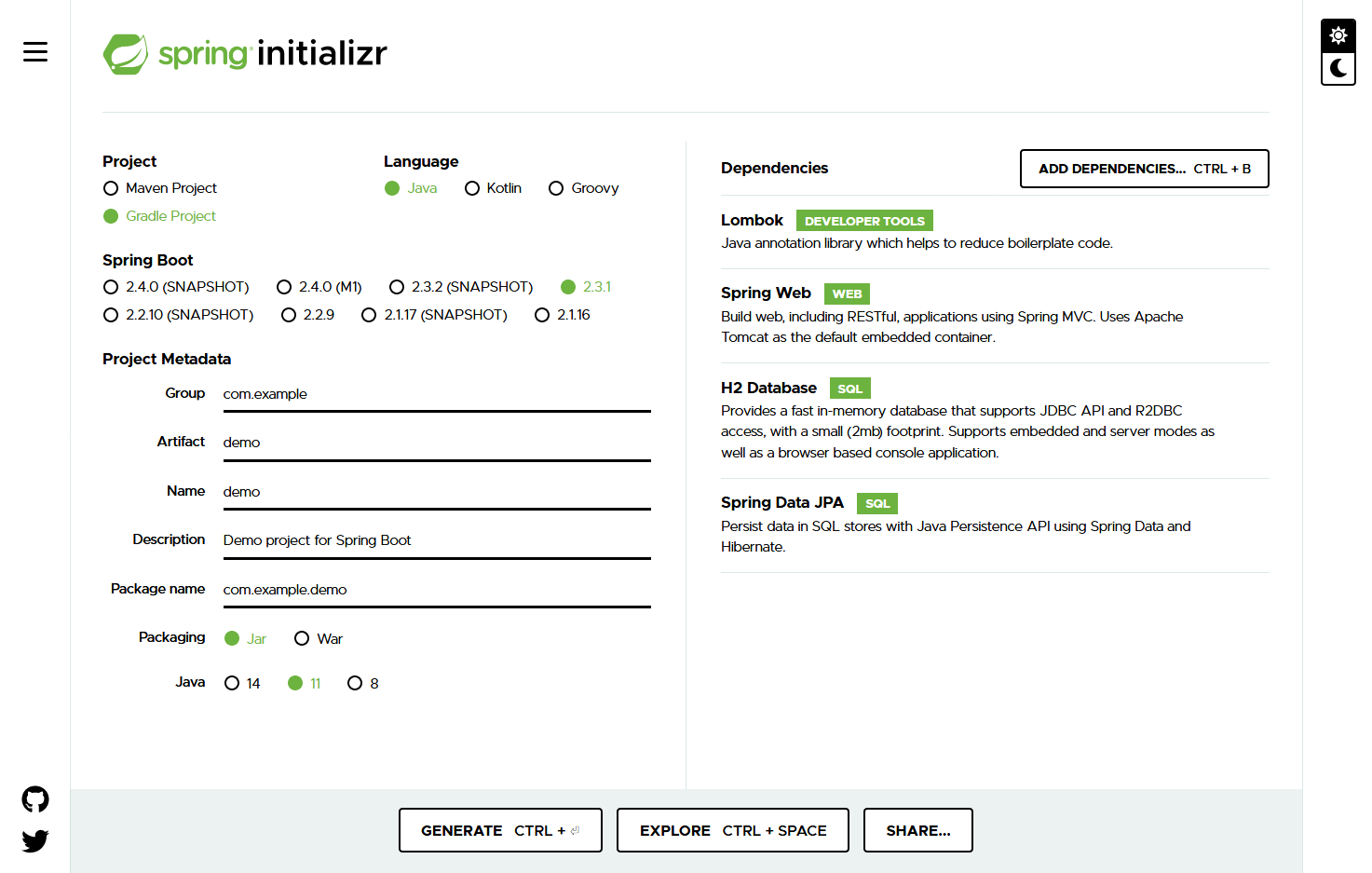Switch to dark theme moon icon
Viewport: 1372px width, 873px height.
(1338, 68)
